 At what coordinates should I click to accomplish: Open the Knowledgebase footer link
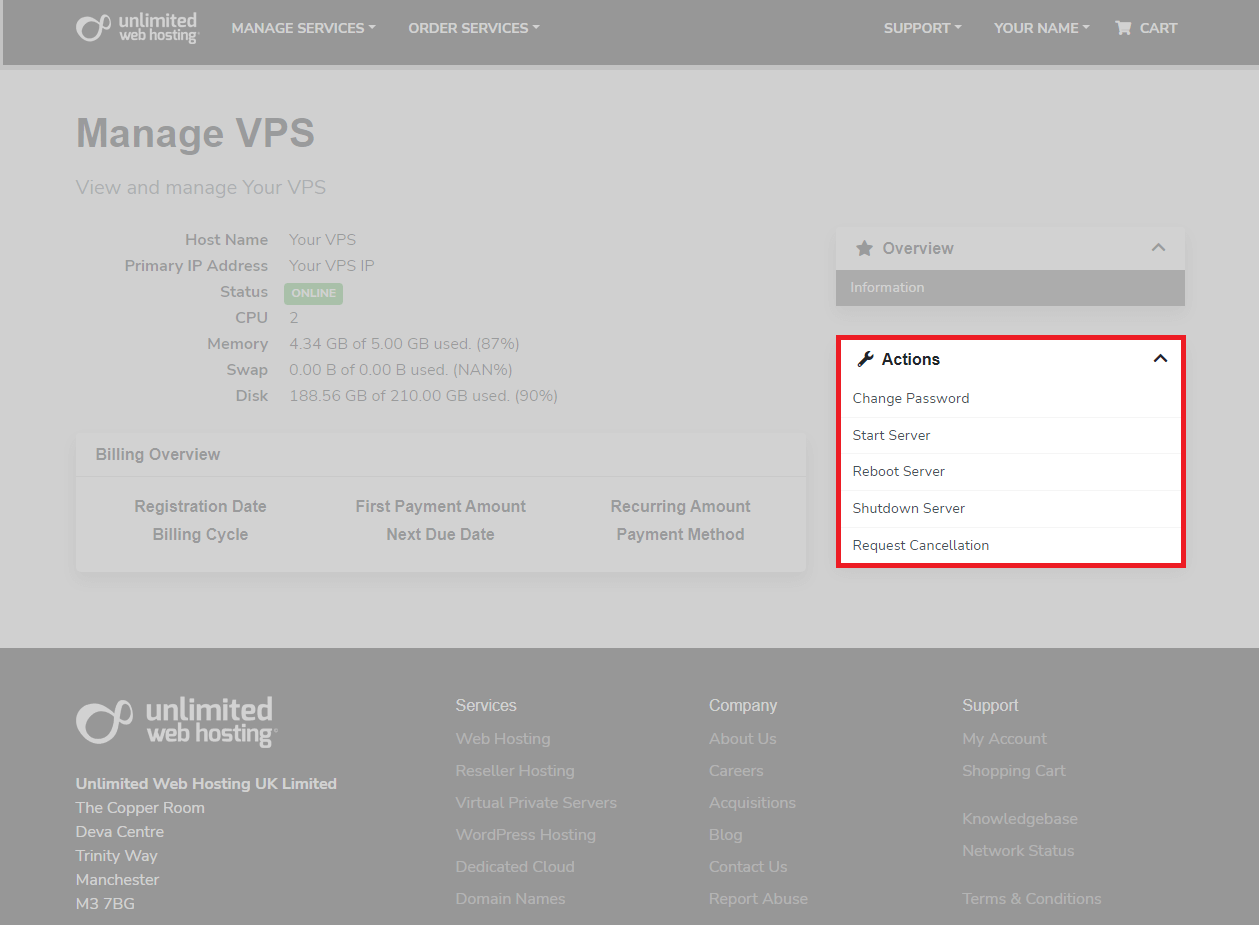pyautogui.click(x=1020, y=819)
